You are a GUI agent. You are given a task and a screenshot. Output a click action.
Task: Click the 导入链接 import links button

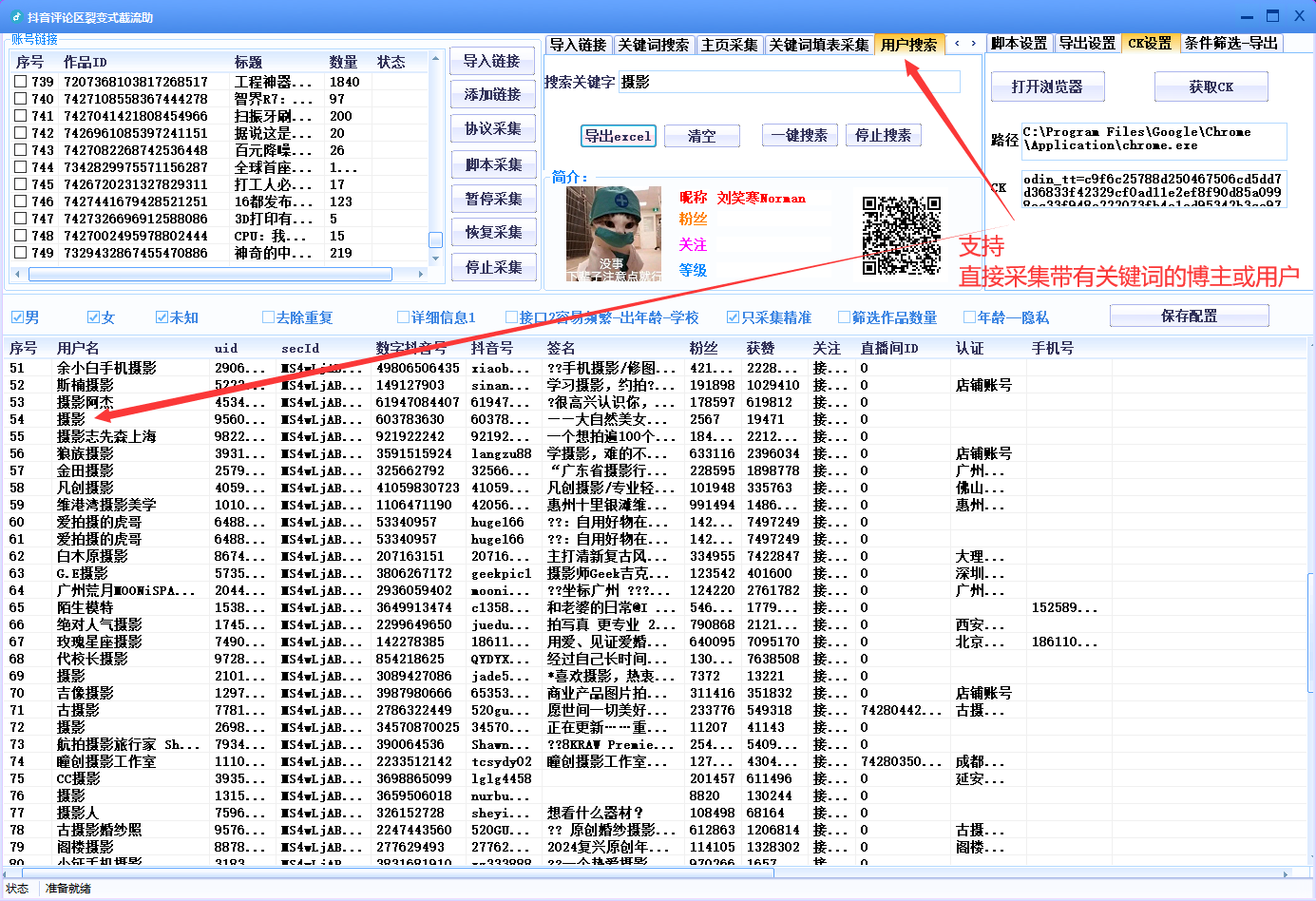pyautogui.click(x=493, y=61)
